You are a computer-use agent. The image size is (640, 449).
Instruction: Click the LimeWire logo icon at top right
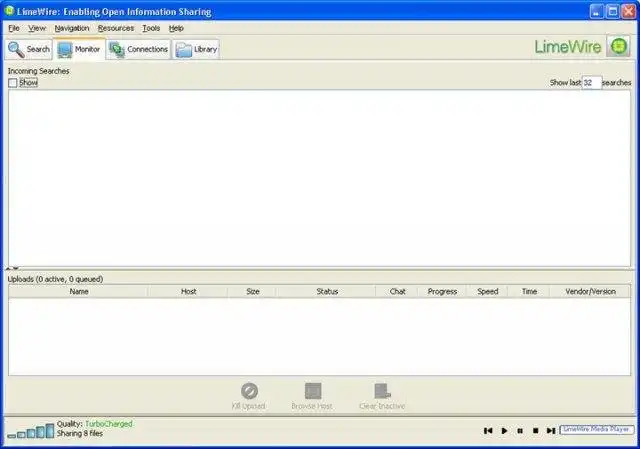coord(618,46)
